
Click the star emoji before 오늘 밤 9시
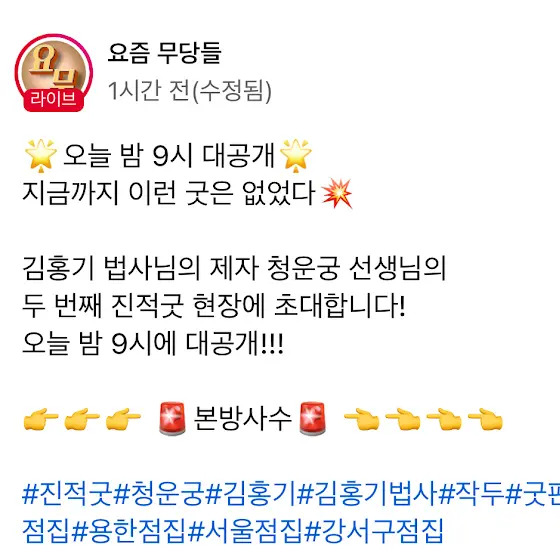pos(41,155)
